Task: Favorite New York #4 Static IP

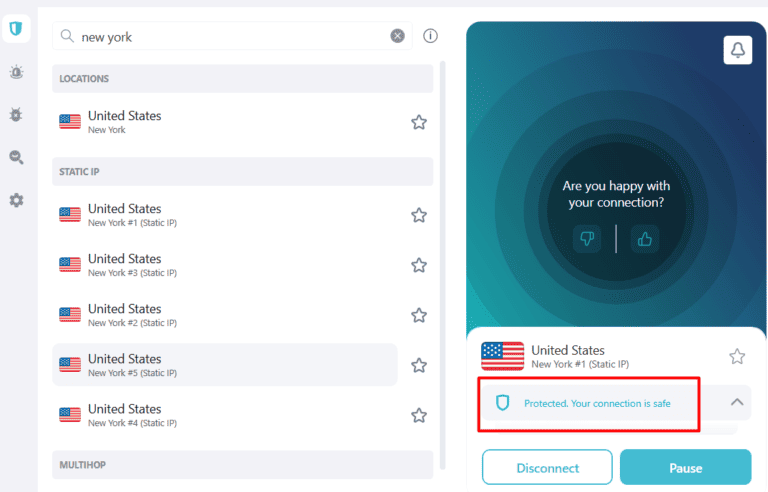Action: 419,416
